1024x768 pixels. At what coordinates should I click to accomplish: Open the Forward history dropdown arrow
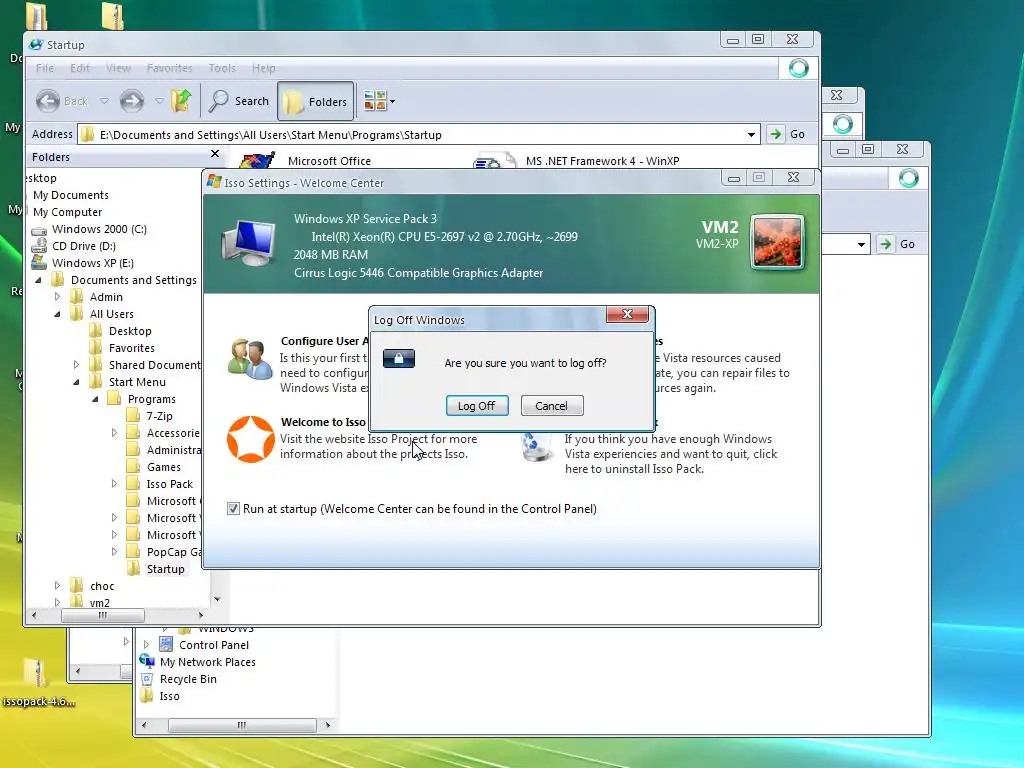click(x=159, y=101)
